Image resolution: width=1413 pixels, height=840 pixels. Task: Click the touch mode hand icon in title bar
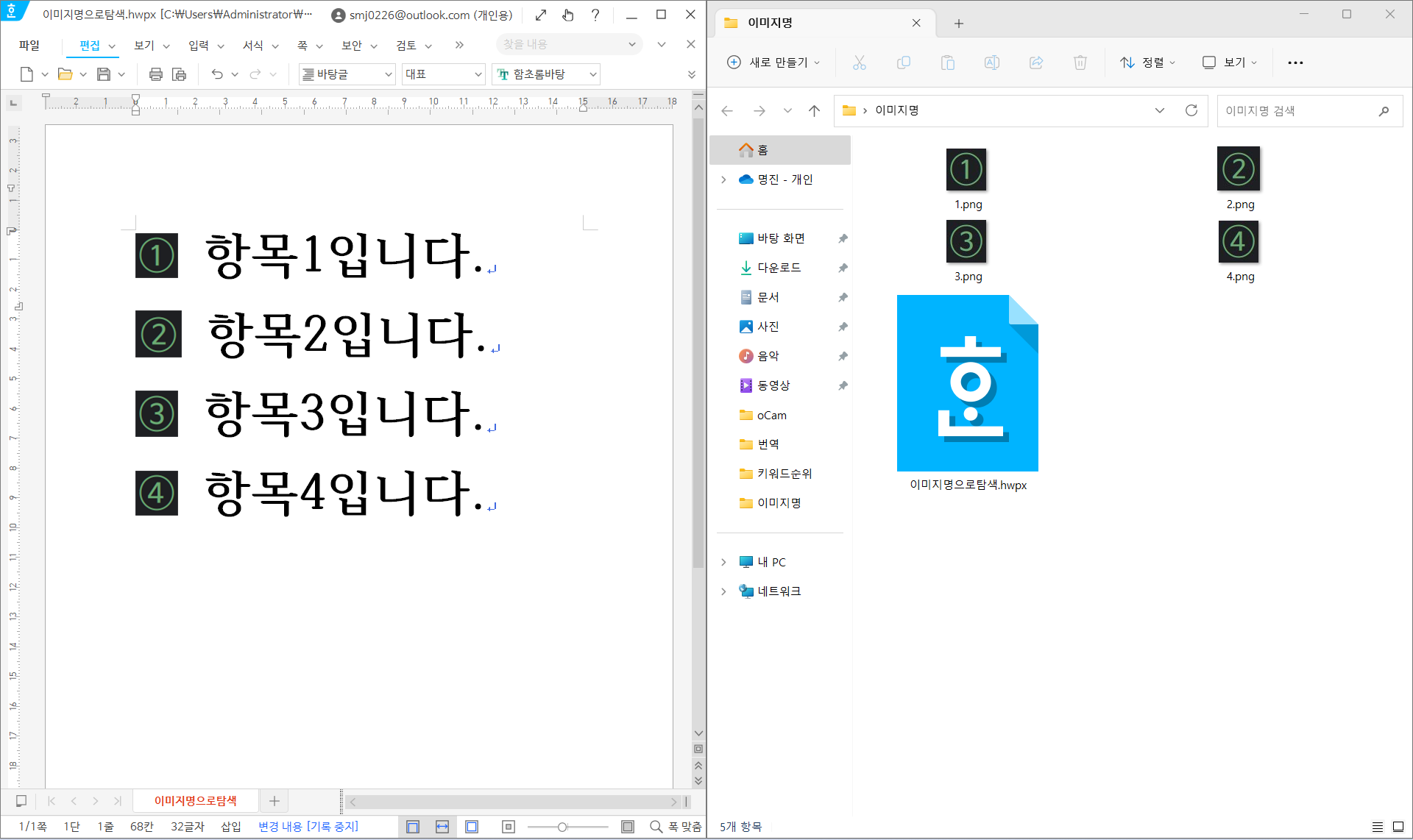(568, 15)
